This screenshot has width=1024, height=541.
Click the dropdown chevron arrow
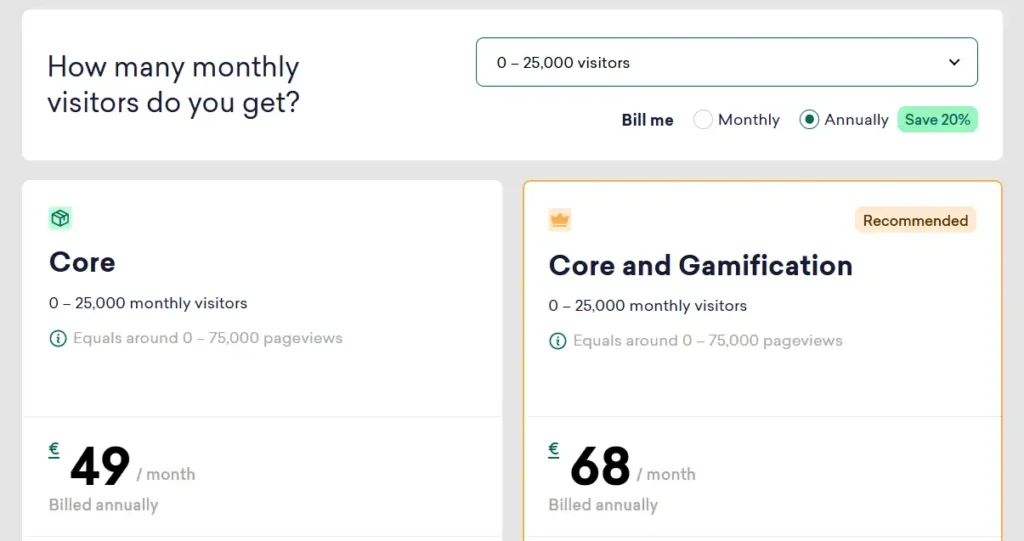point(953,62)
